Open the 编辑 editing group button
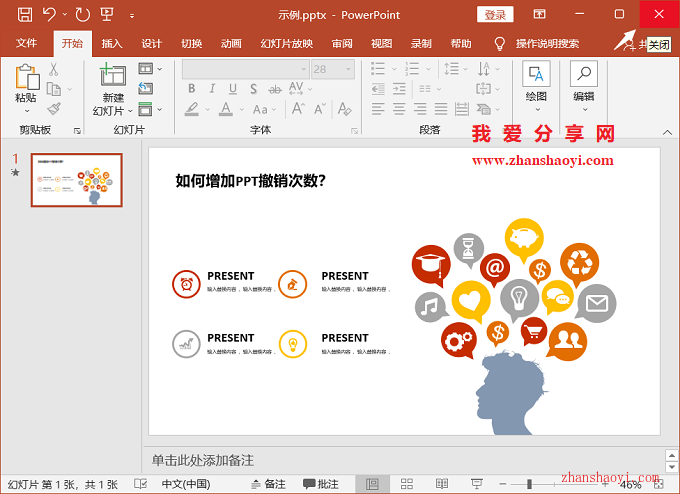This screenshot has height=494, width=680. [584, 87]
